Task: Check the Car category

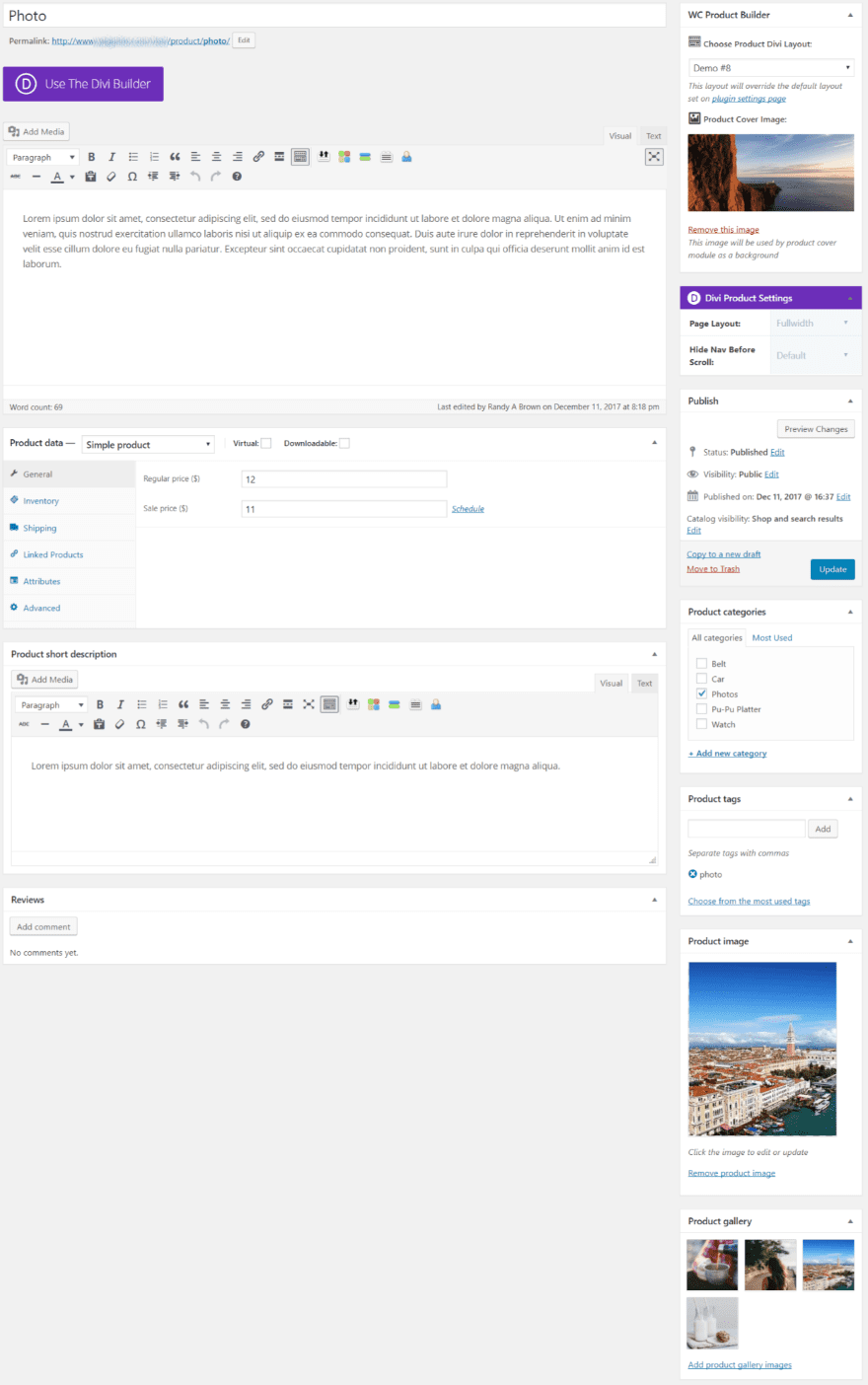Action: pyautogui.click(x=701, y=679)
